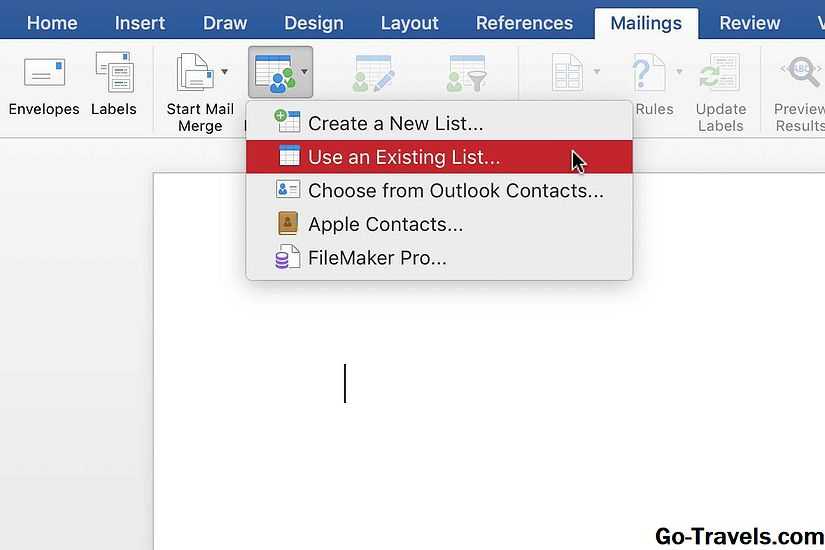This screenshot has width=825, height=550.
Task: Click the Labels icon
Action: click(x=113, y=74)
